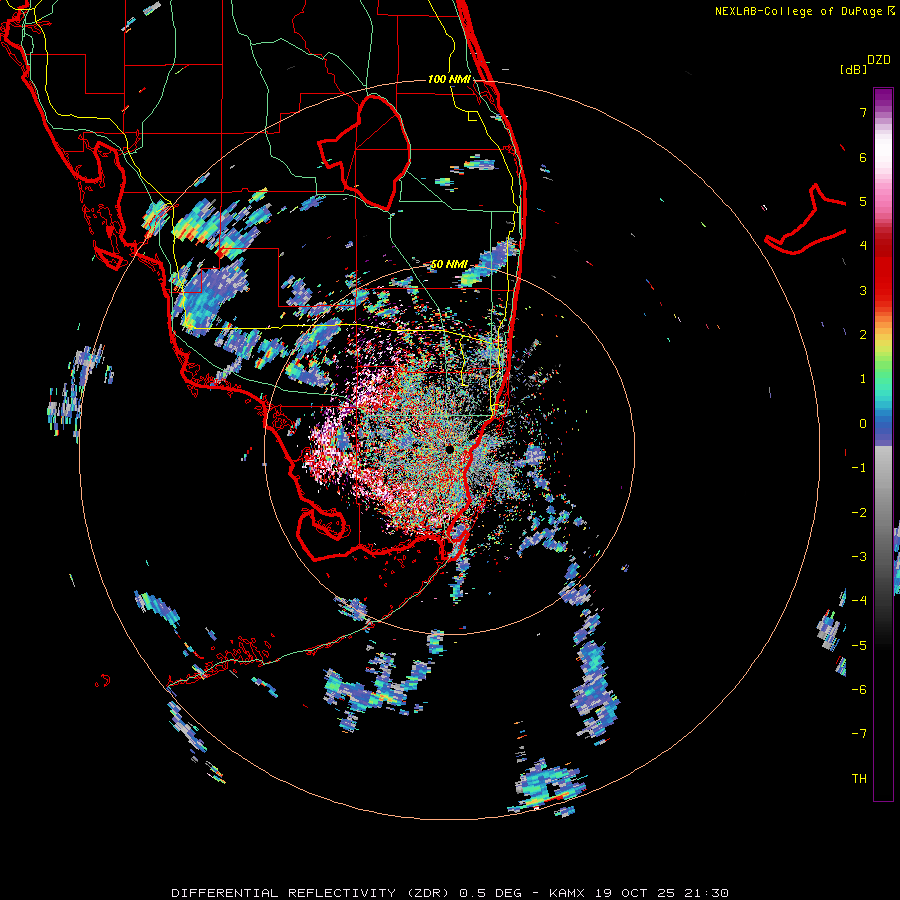Click the "7" value on the color scale

click(863, 112)
